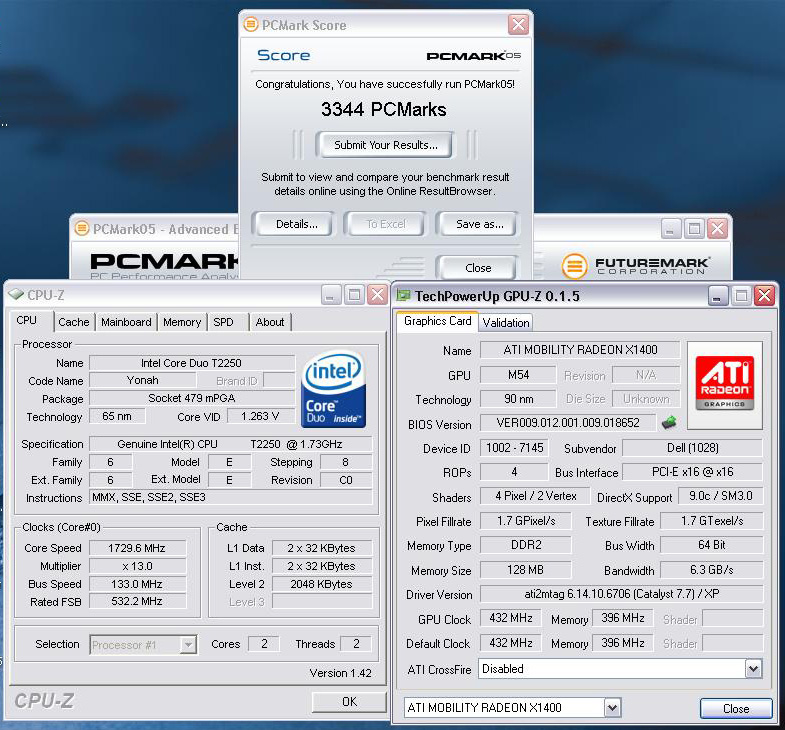Close the CPU-Z window with red X
This screenshot has height=730, width=785.
(x=377, y=295)
